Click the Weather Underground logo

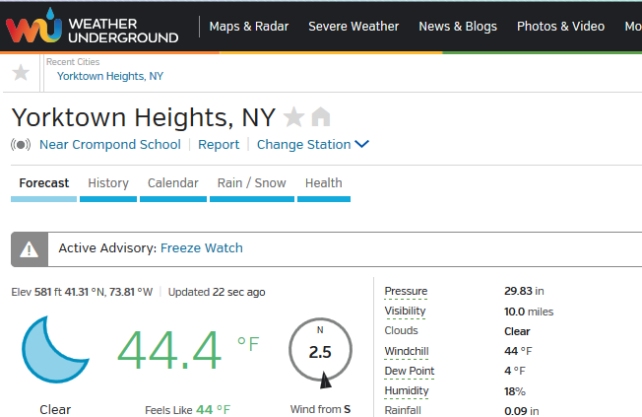click(x=92, y=27)
